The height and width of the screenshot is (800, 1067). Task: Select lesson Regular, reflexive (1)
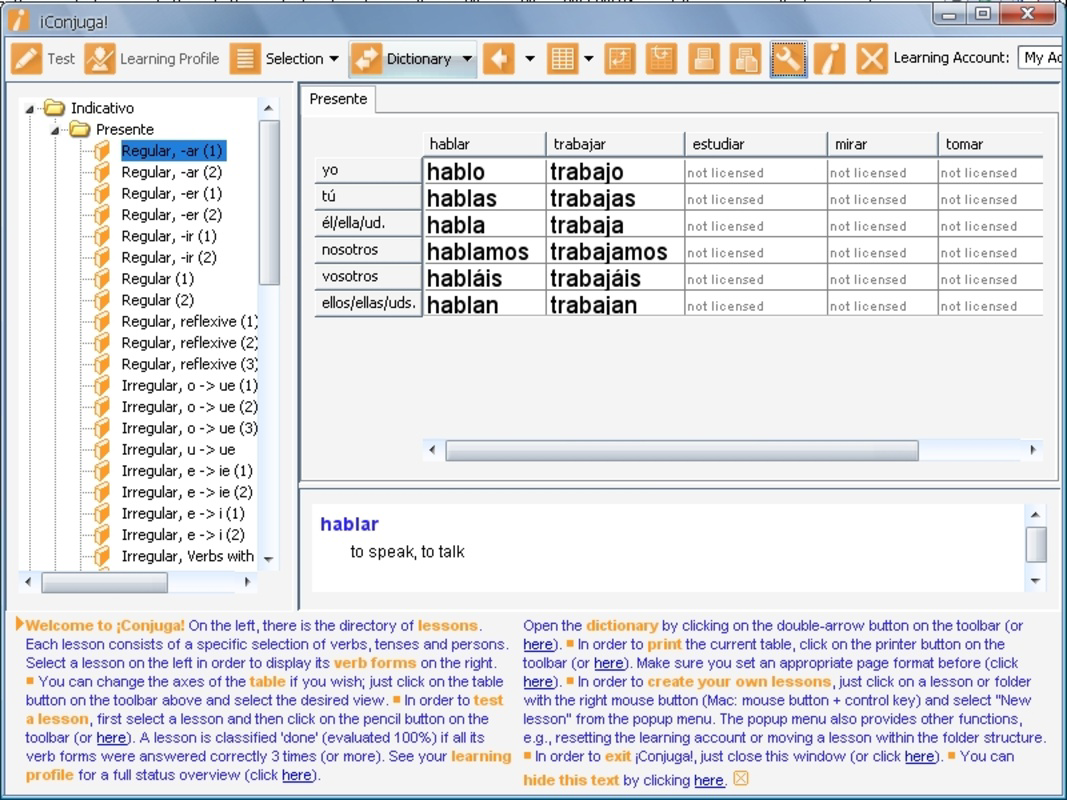click(189, 321)
